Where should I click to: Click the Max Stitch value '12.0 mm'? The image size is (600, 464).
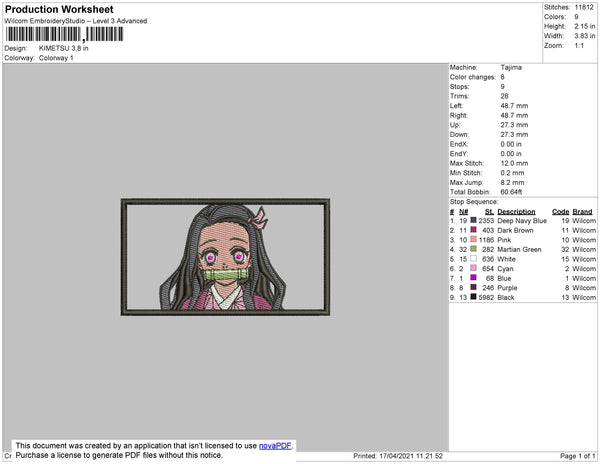coord(514,163)
